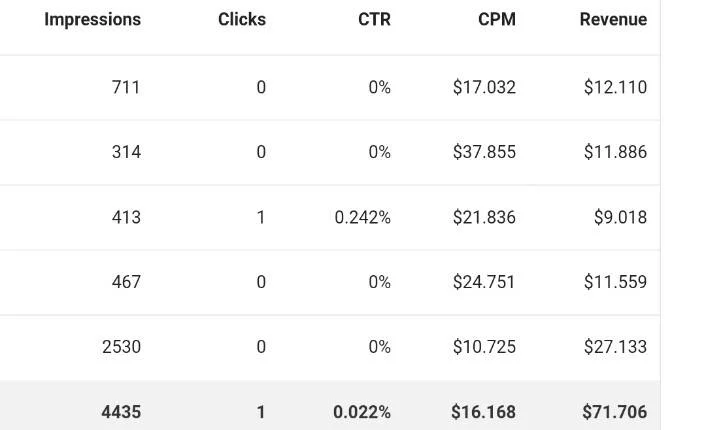Image resolution: width=706 pixels, height=430 pixels.
Task: Click the $17.032 CPM value
Action: (484, 87)
